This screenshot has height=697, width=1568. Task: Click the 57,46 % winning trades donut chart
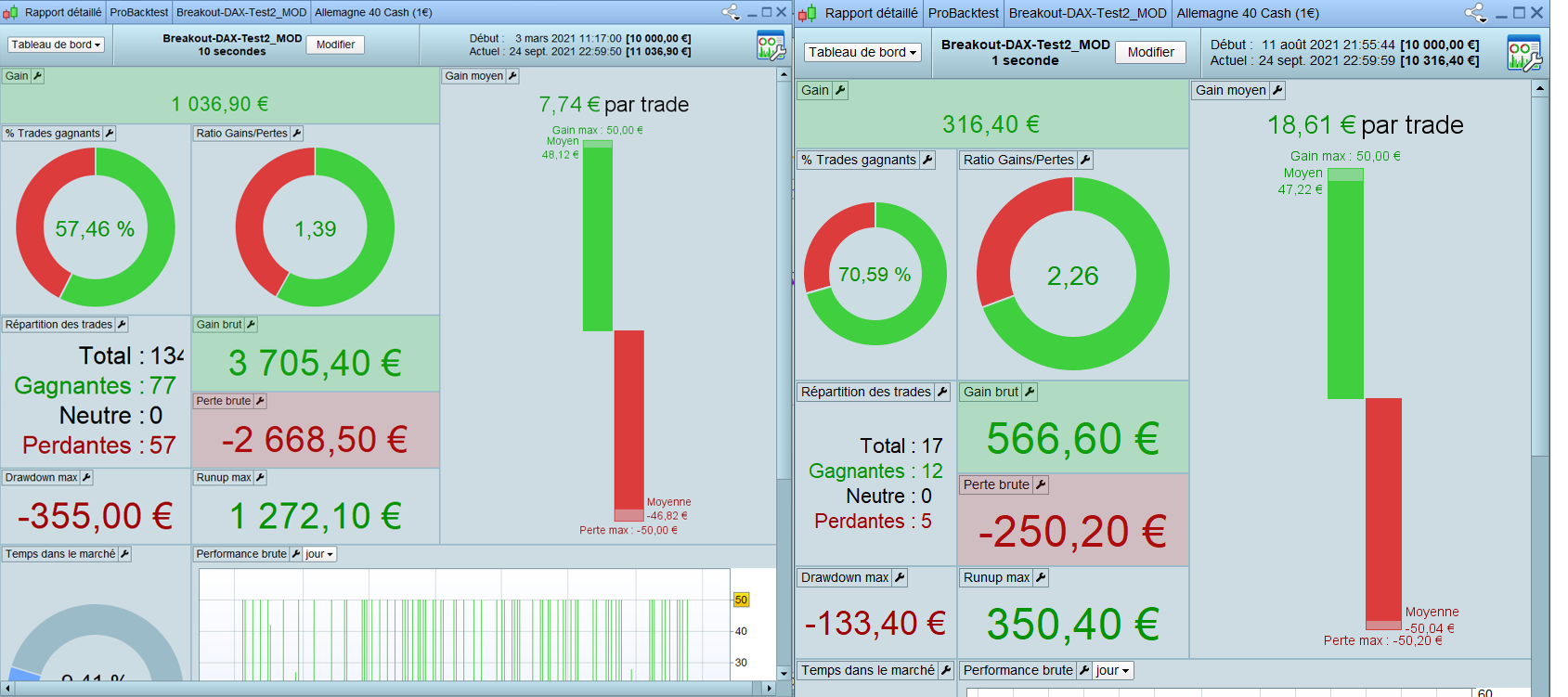(96, 227)
